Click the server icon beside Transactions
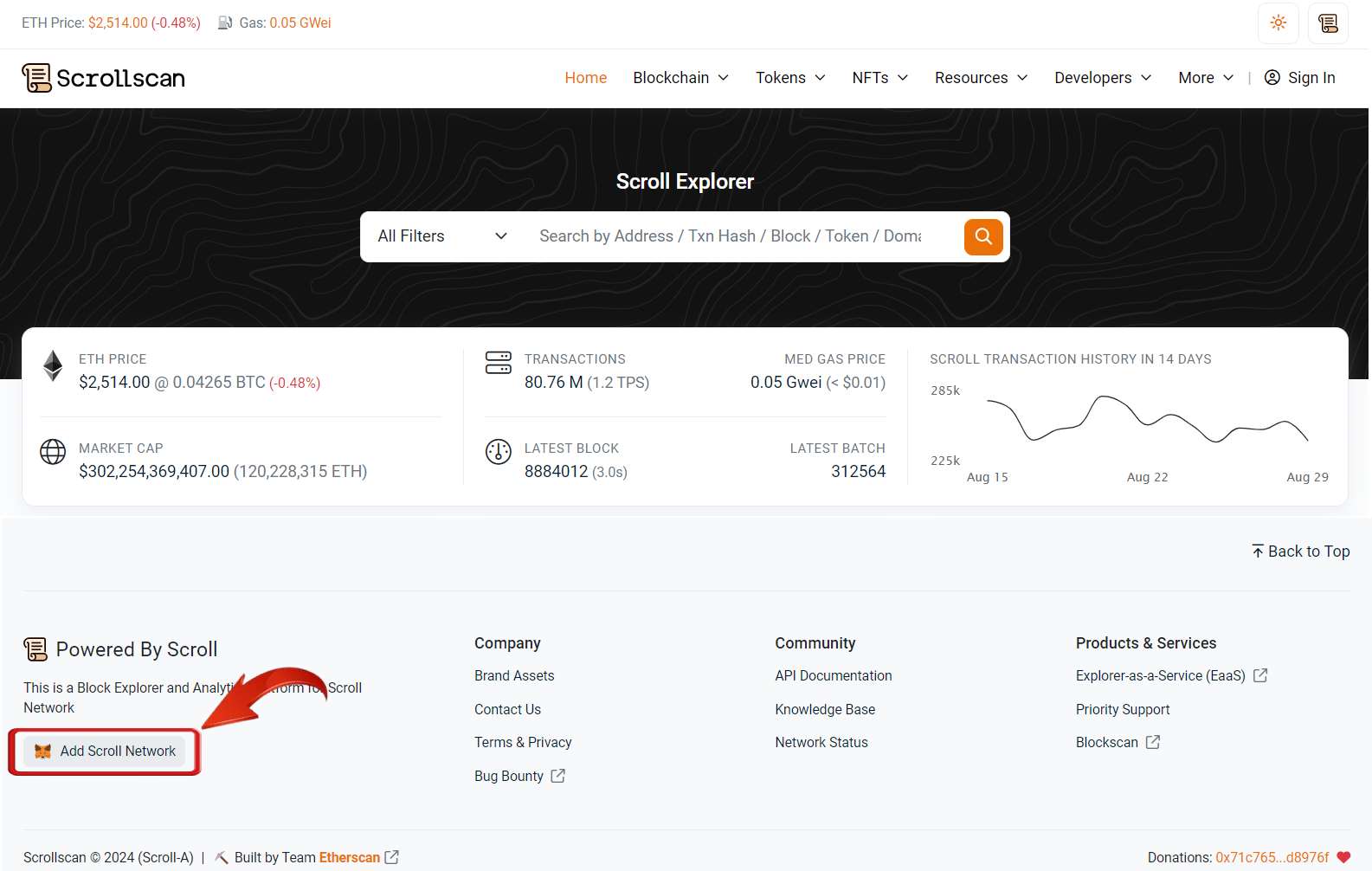This screenshot has height=871, width=1372. point(499,363)
